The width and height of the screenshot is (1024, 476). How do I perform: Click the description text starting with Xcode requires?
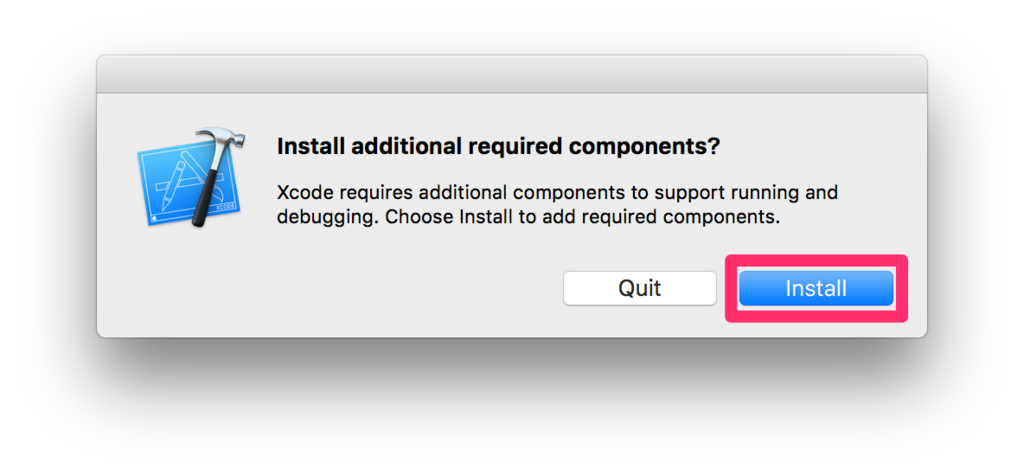(556, 203)
